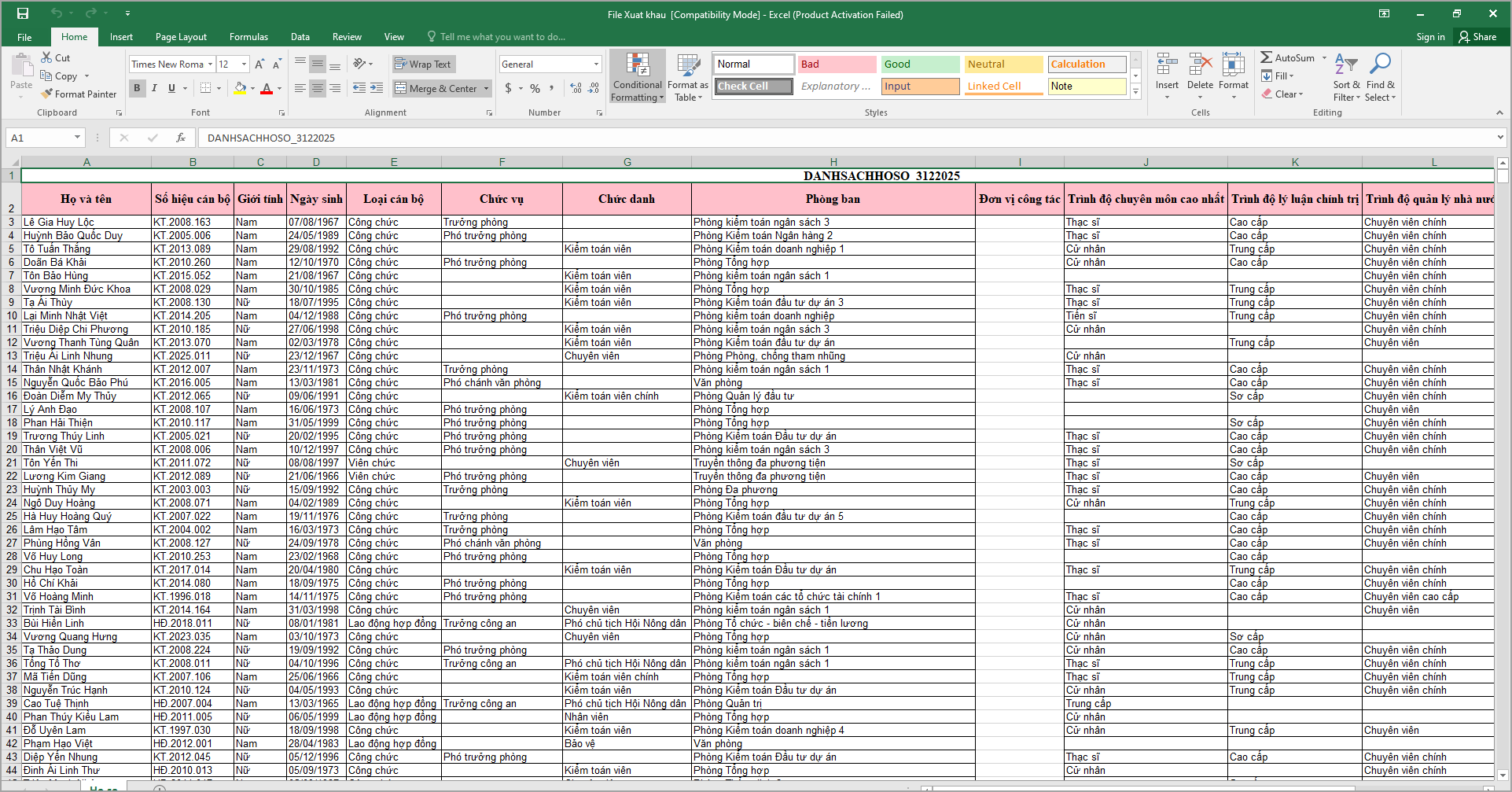
Task: Open the Formulas ribbon tab
Action: (248, 37)
